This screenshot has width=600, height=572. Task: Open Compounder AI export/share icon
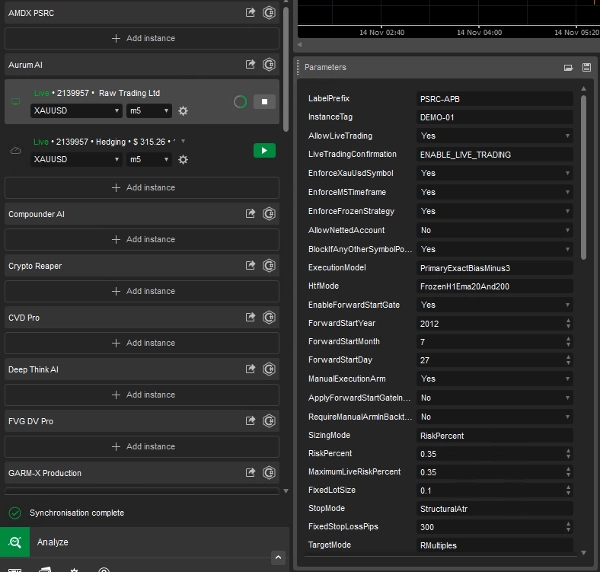tap(250, 213)
